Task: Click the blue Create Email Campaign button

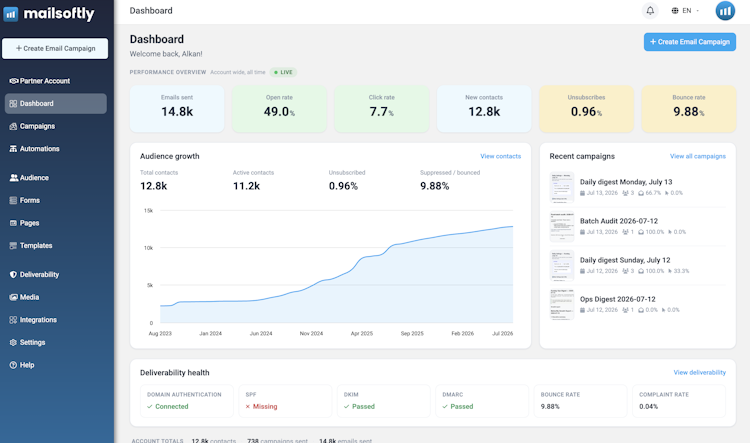Action: coord(690,42)
